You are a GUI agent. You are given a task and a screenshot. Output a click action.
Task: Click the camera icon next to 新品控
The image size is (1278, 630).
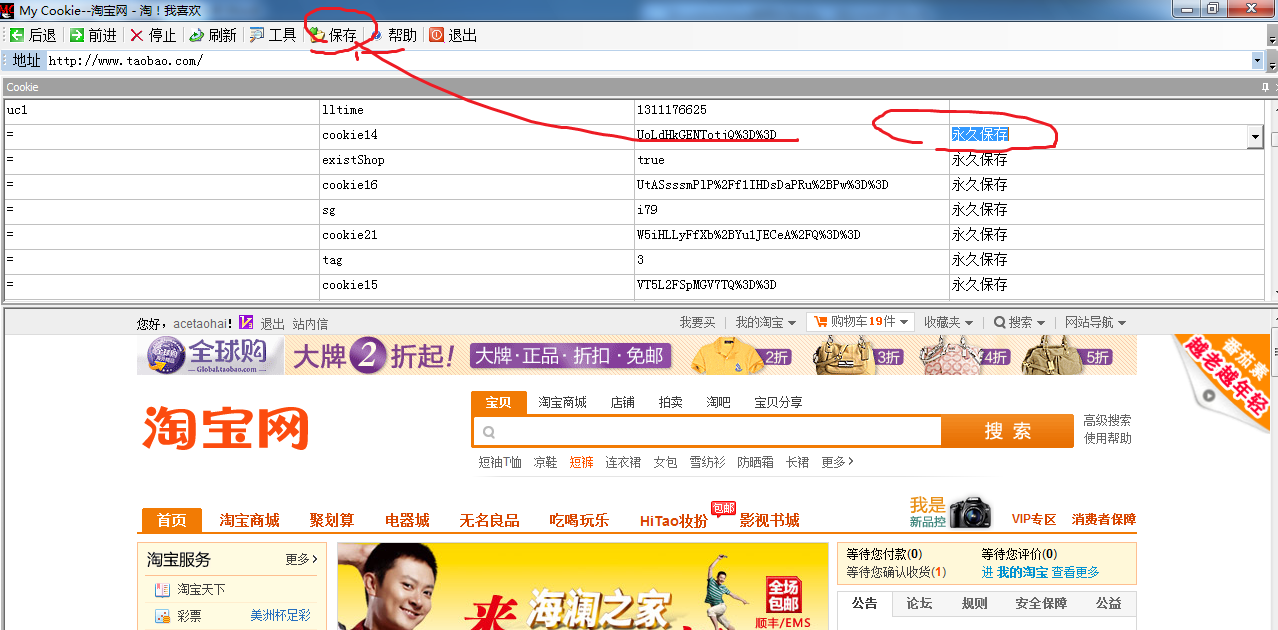point(970,511)
